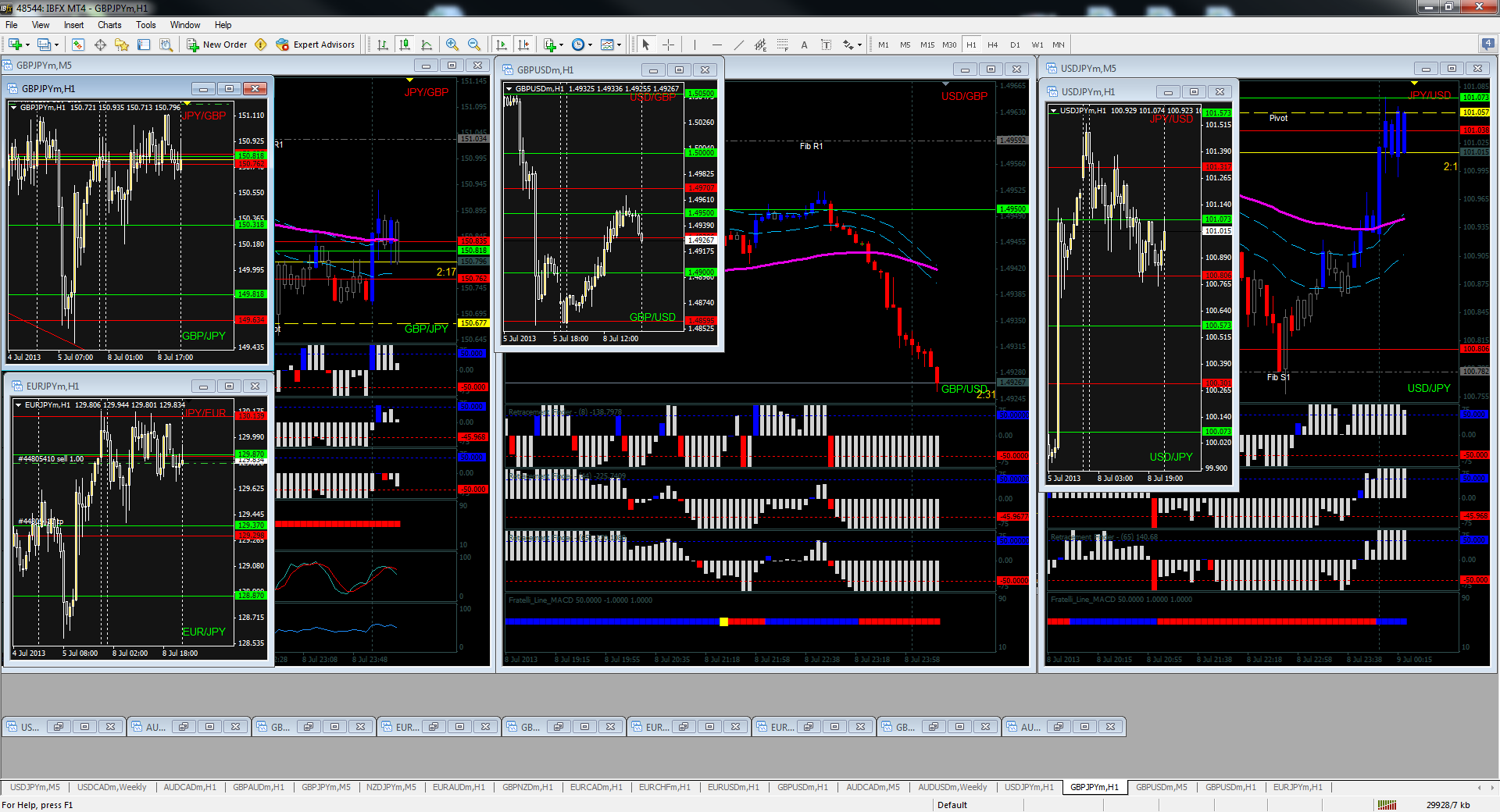Zoom in the chart
Screen dimensions: 1500x812
pos(452,45)
